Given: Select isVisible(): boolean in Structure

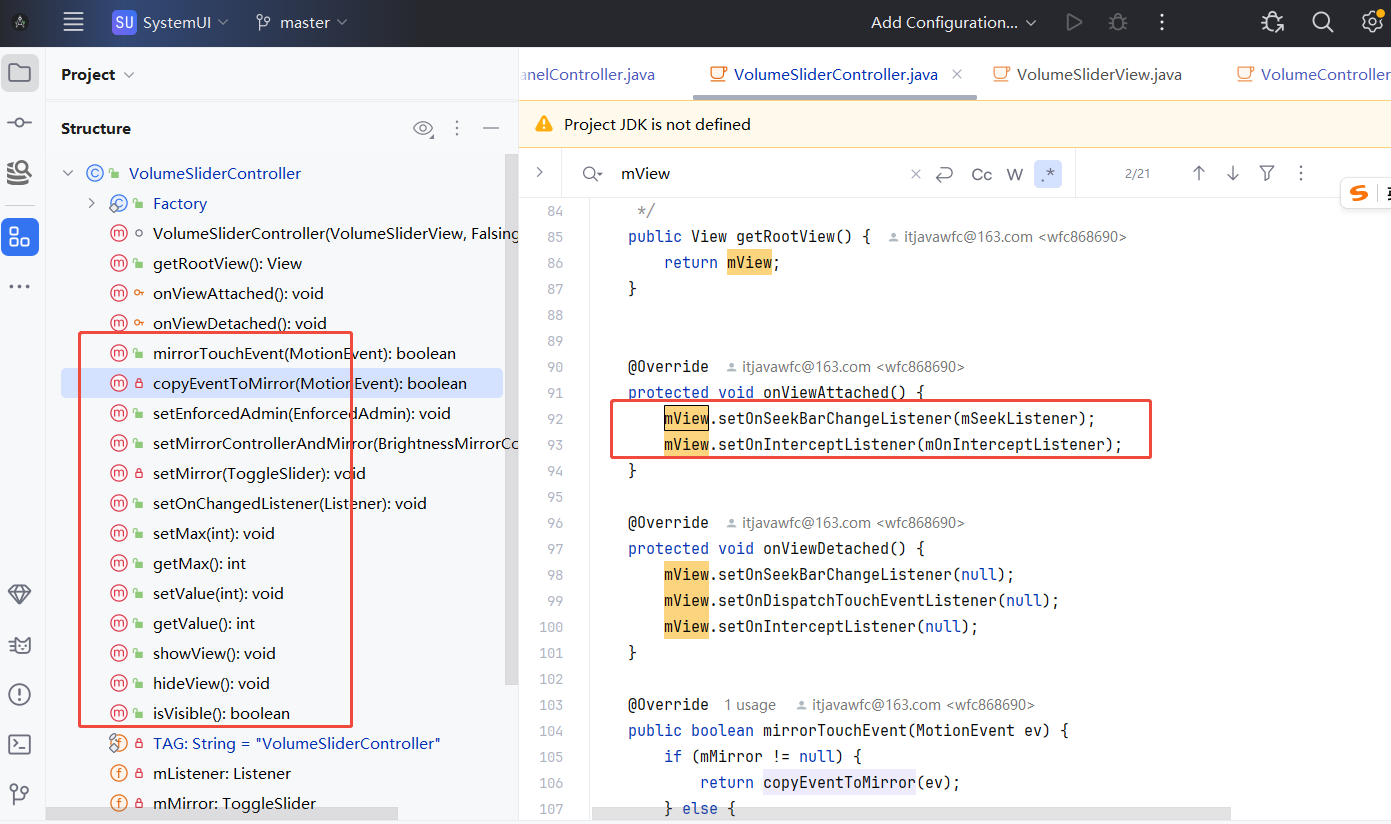Looking at the screenshot, I should (221, 714).
